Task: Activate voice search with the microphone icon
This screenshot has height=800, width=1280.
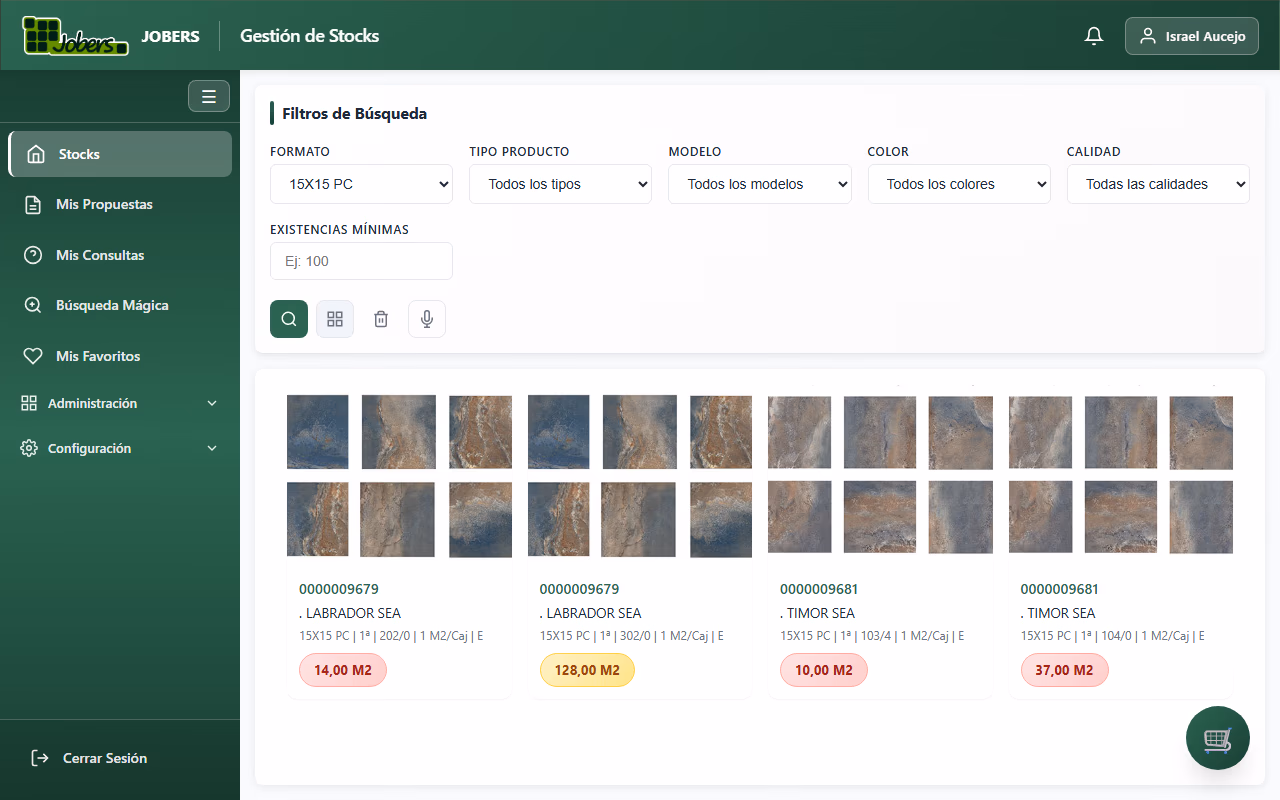Action: [426, 318]
